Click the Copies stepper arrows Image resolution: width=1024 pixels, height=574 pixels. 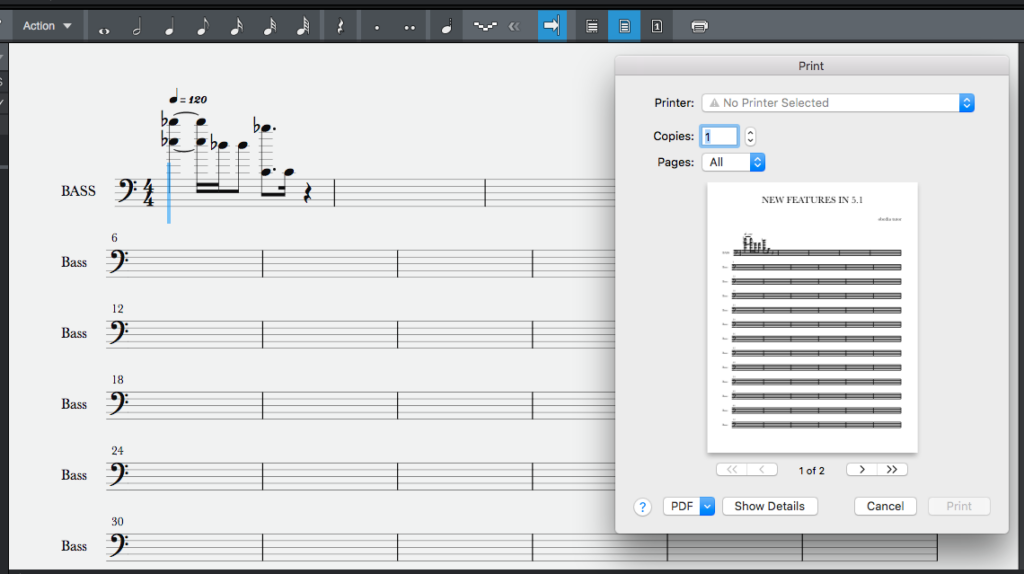point(750,136)
